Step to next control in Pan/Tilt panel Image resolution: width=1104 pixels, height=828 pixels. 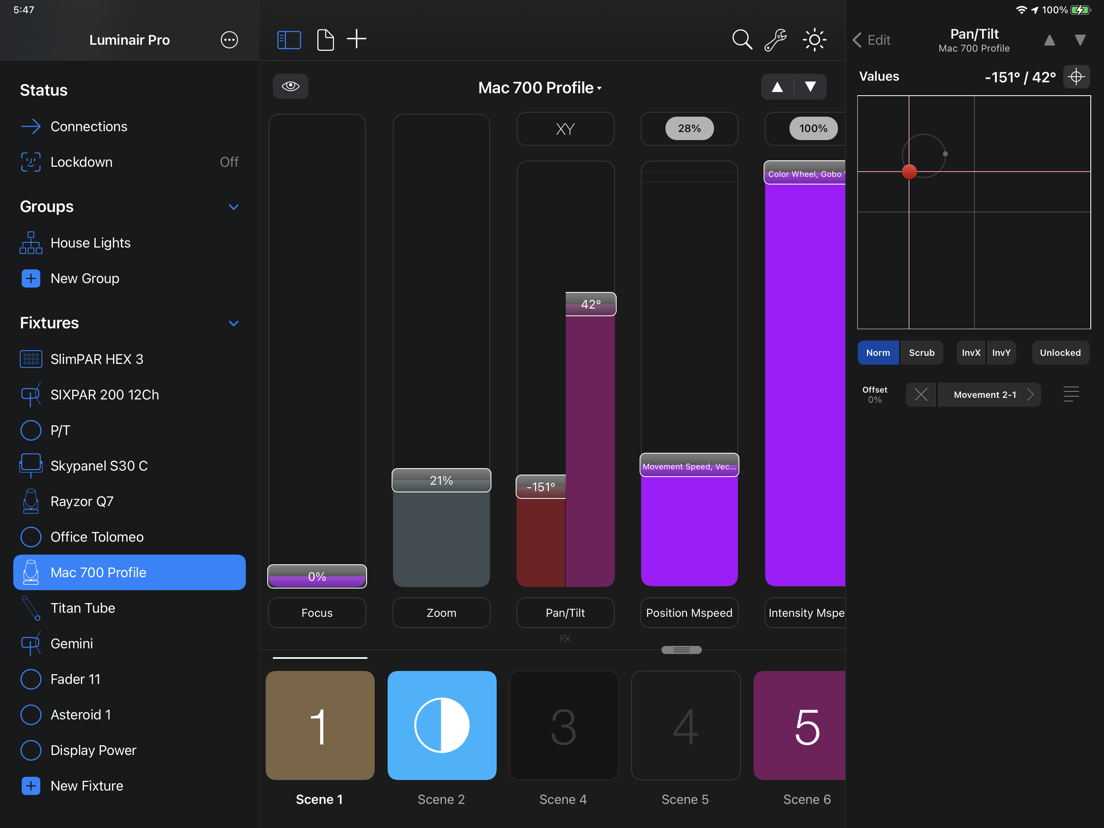[1080, 40]
